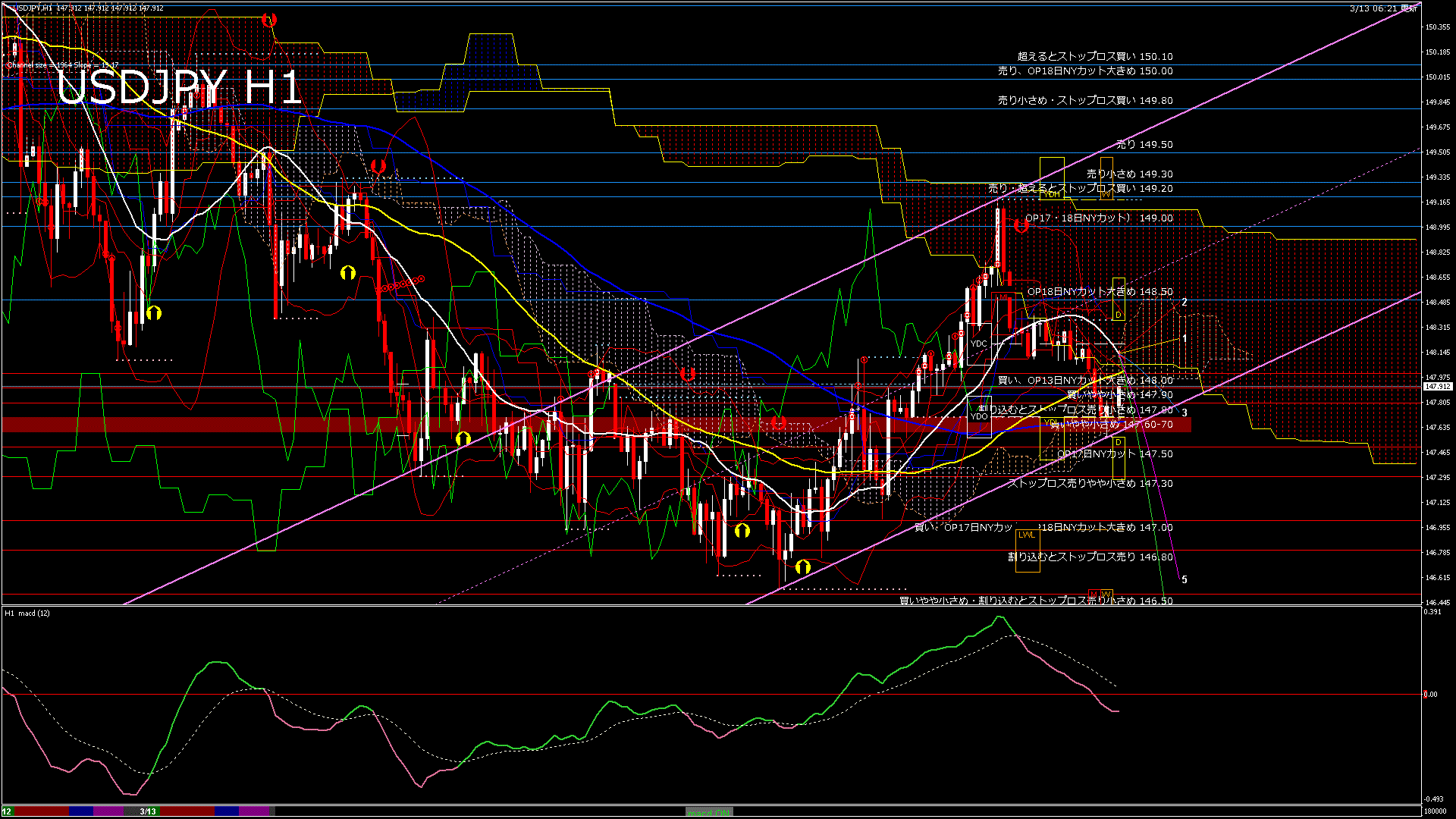The width and height of the screenshot is (1456, 819).
Task: Select the 12 date marker on time axis
Action: pyautogui.click(x=7, y=811)
